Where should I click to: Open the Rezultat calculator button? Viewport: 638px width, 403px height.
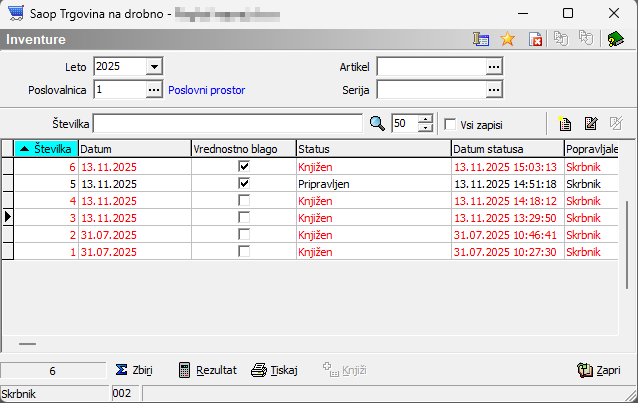tap(208, 370)
